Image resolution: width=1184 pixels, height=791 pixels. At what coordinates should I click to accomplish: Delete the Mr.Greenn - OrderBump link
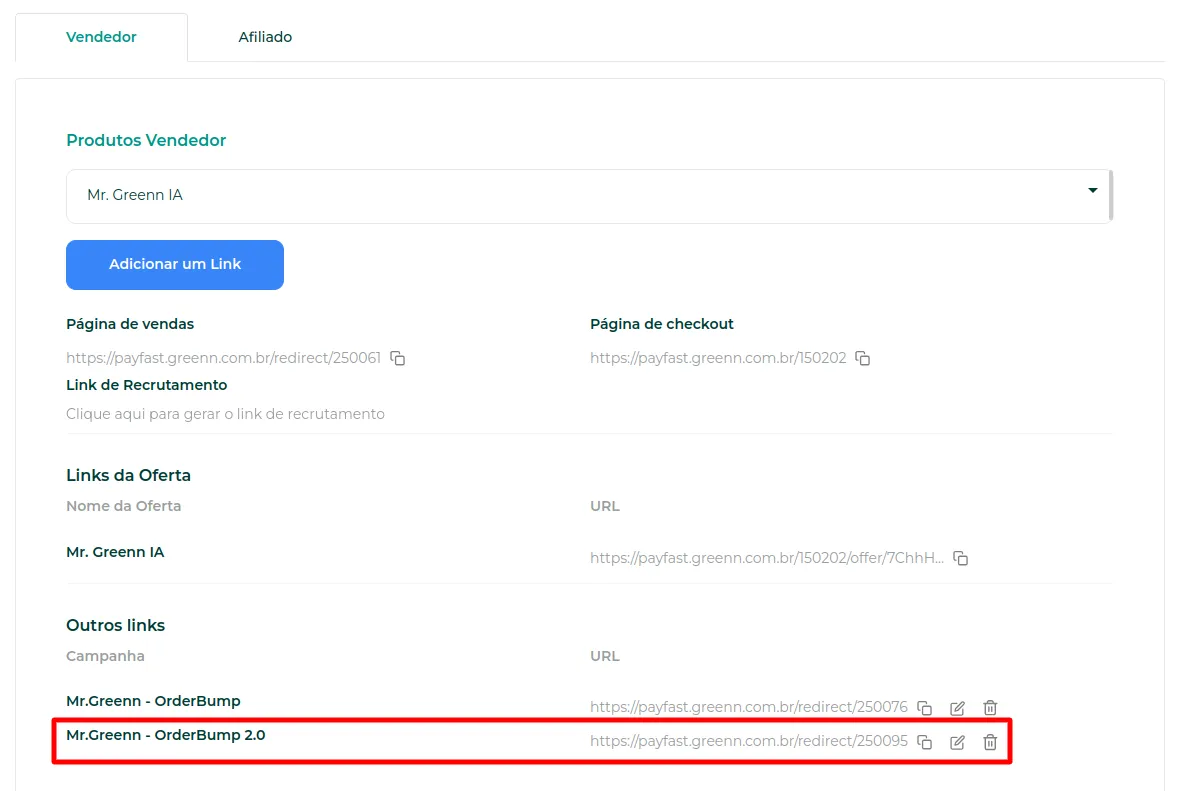point(990,708)
